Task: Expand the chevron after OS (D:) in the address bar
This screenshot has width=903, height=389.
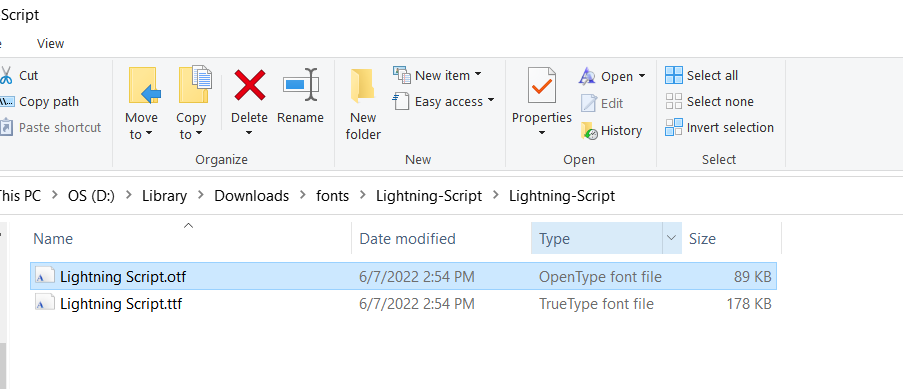Action: click(128, 195)
